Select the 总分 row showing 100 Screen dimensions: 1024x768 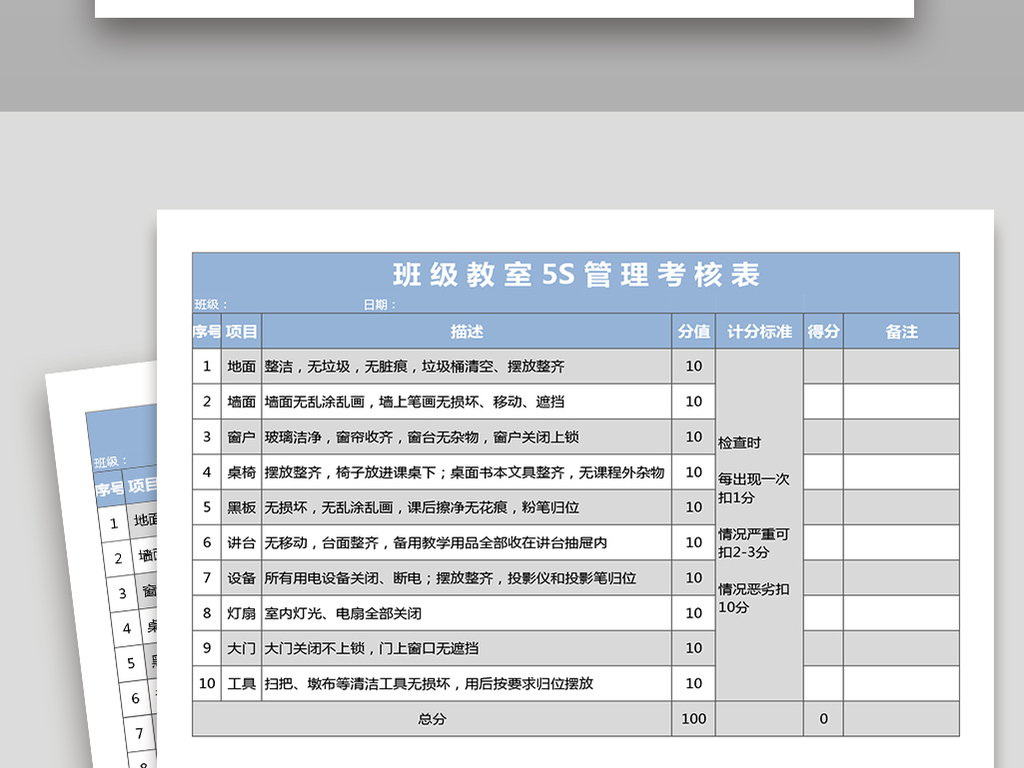point(430,718)
